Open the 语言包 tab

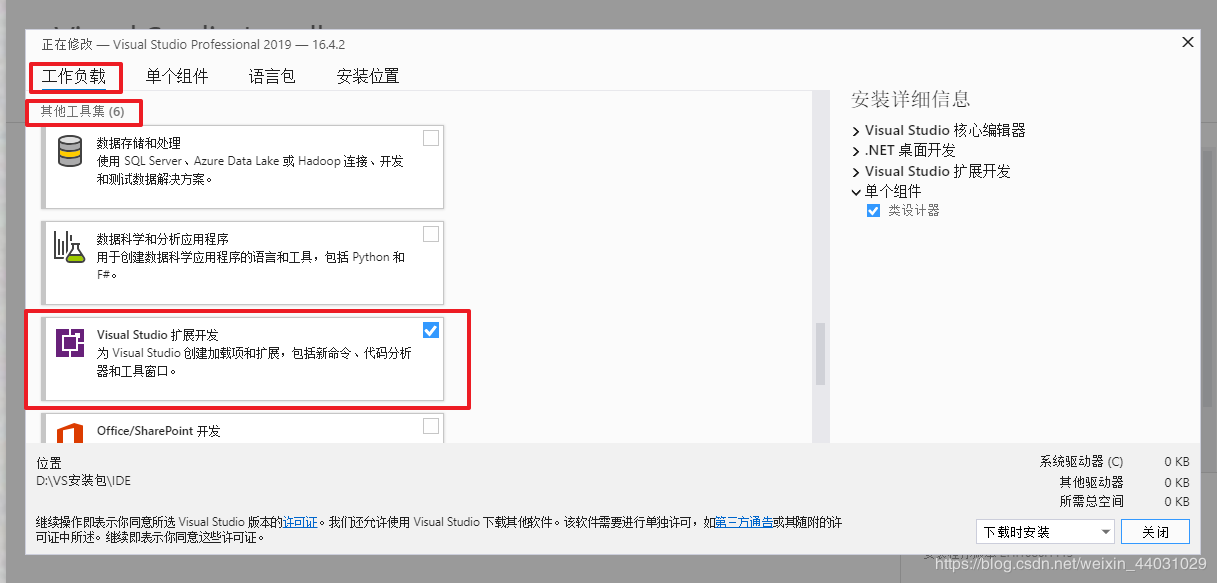(272, 76)
